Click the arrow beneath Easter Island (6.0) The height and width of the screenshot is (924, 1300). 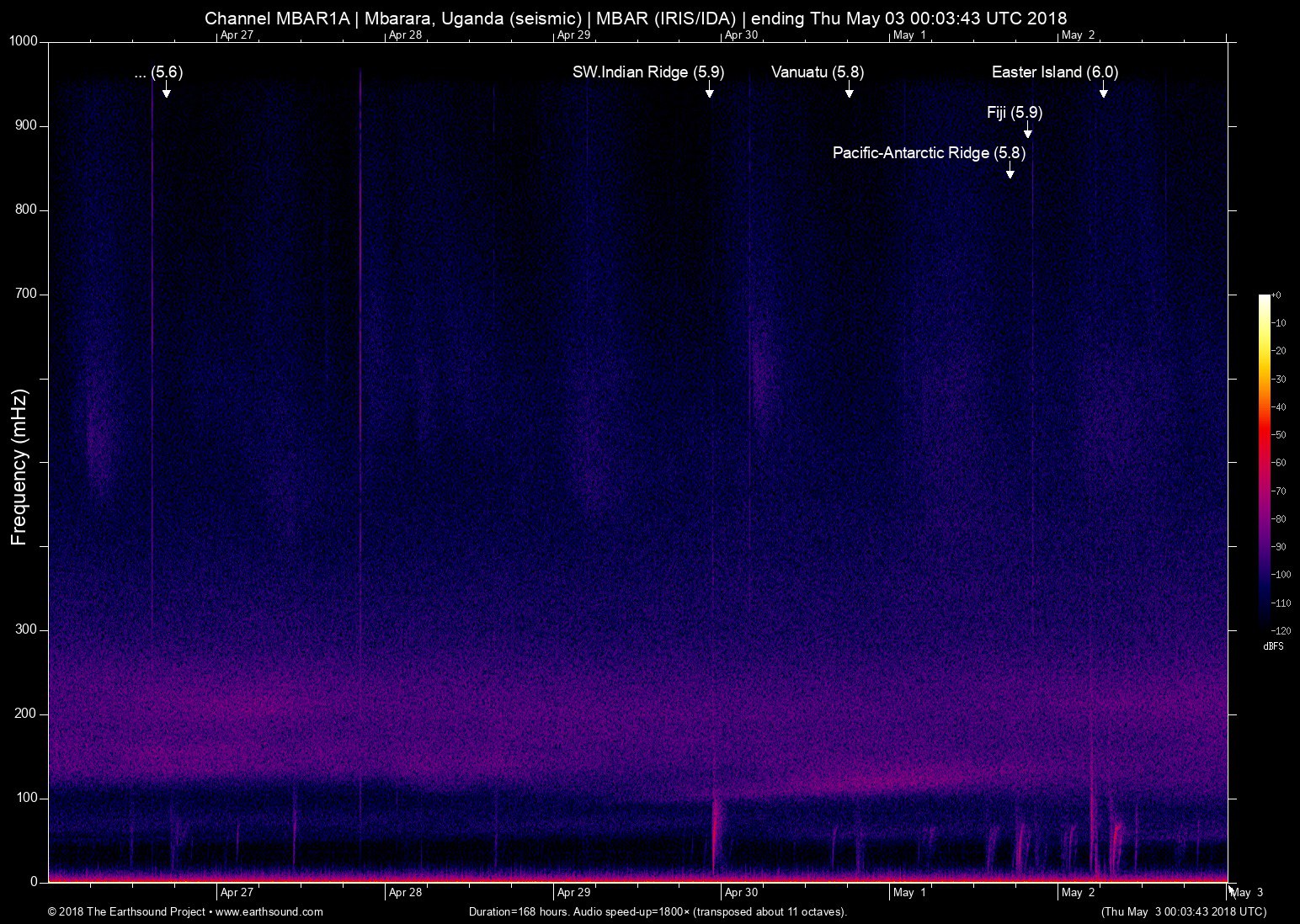[1103, 91]
